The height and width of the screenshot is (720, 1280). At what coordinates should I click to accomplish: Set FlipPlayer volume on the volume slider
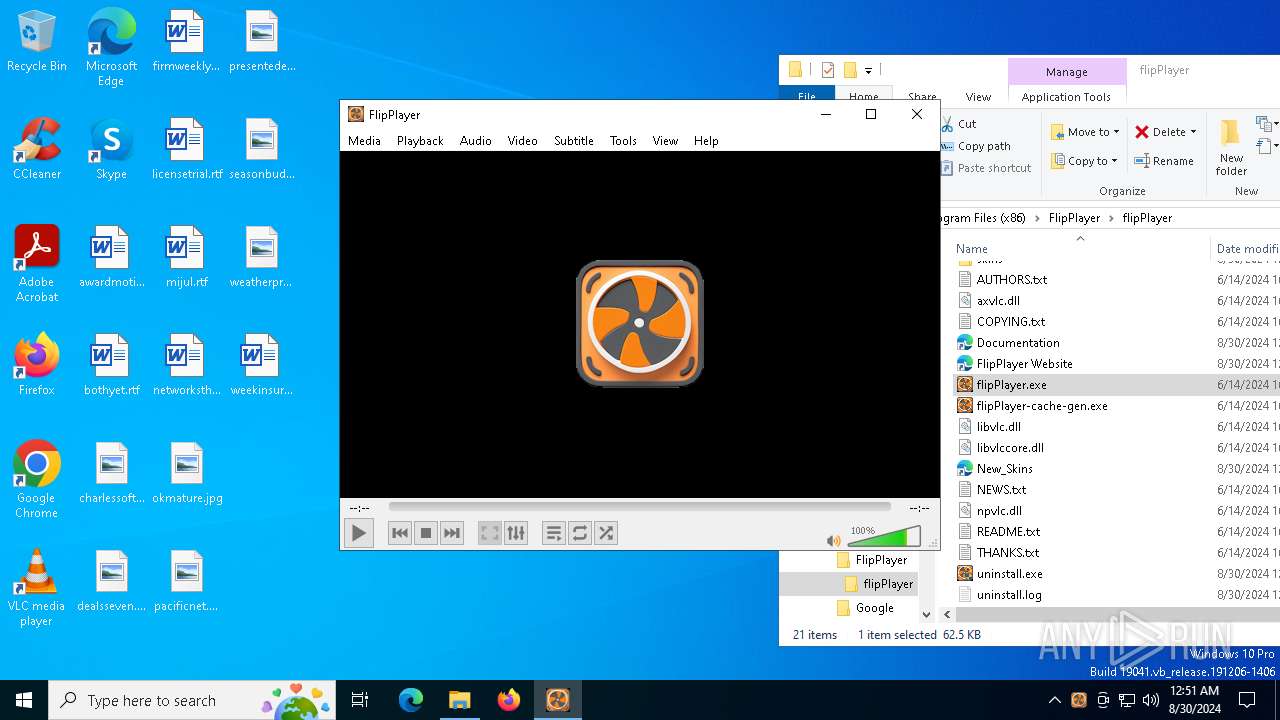pyautogui.click(x=884, y=537)
